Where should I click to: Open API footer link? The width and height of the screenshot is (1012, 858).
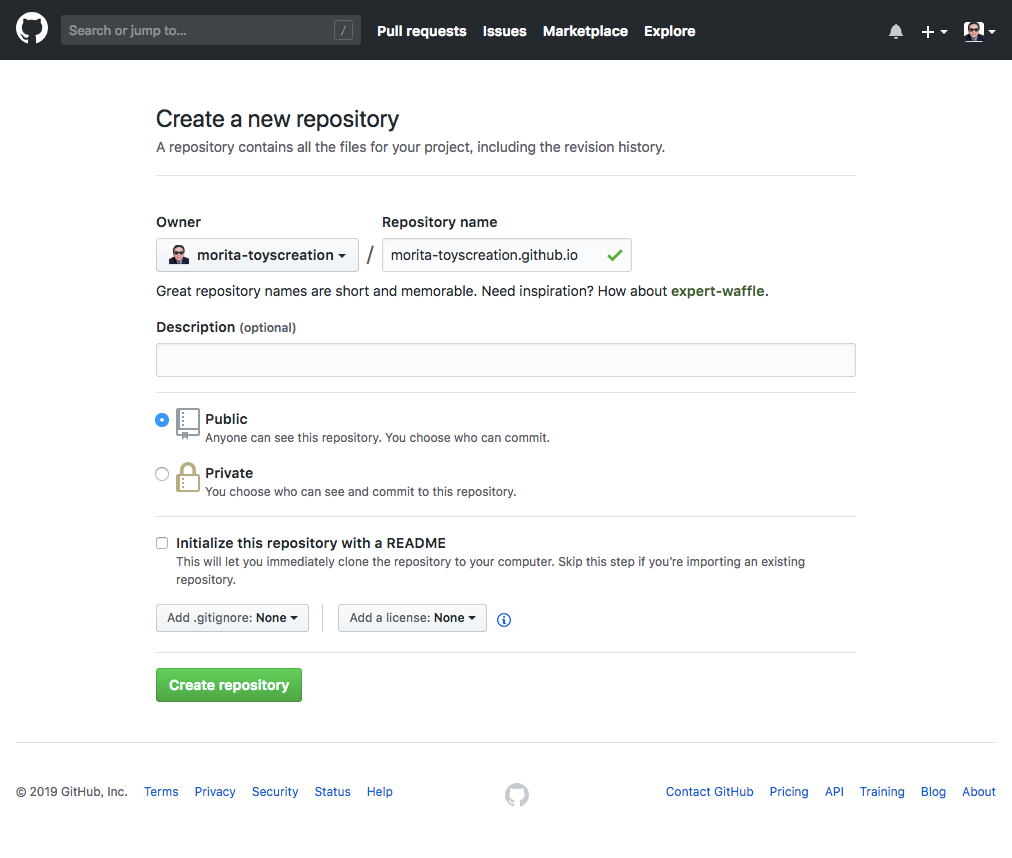834,792
